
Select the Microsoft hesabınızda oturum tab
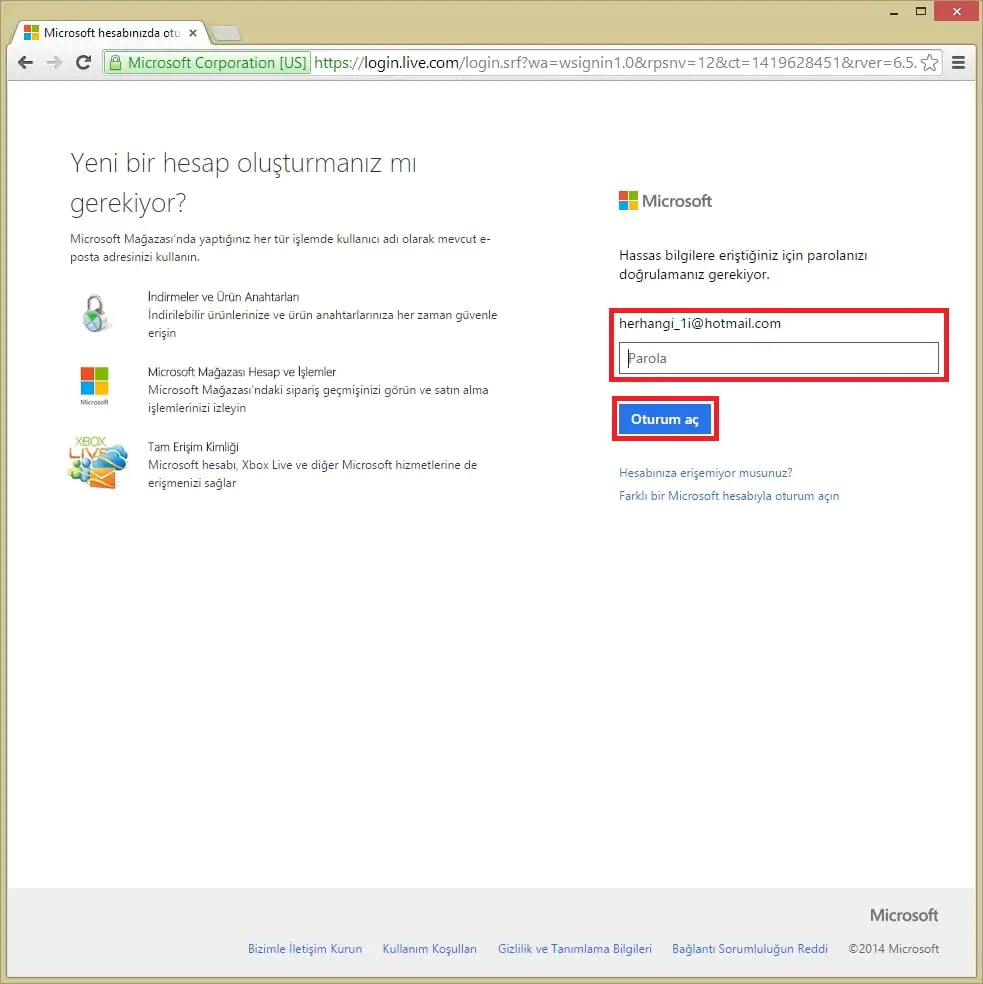point(112,33)
